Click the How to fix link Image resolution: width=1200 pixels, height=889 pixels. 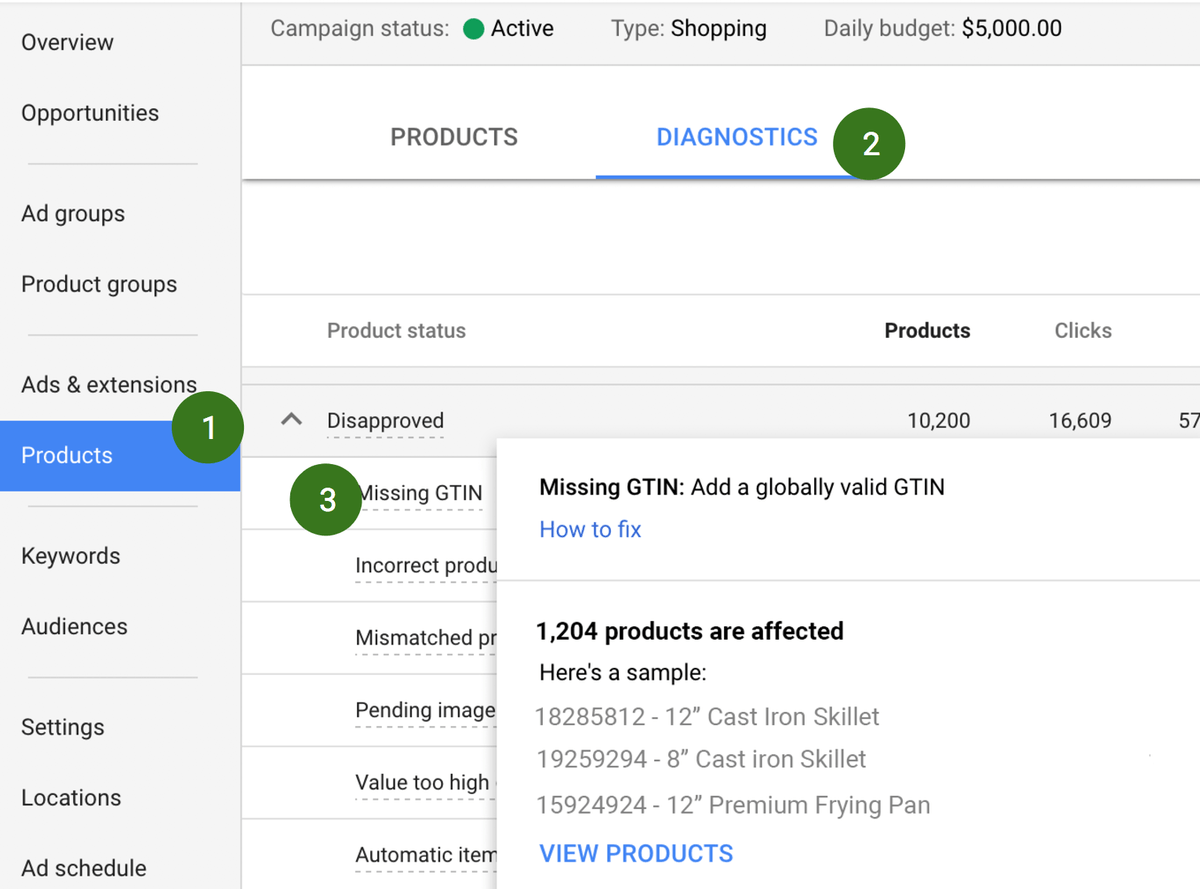(x=590, y=530)
